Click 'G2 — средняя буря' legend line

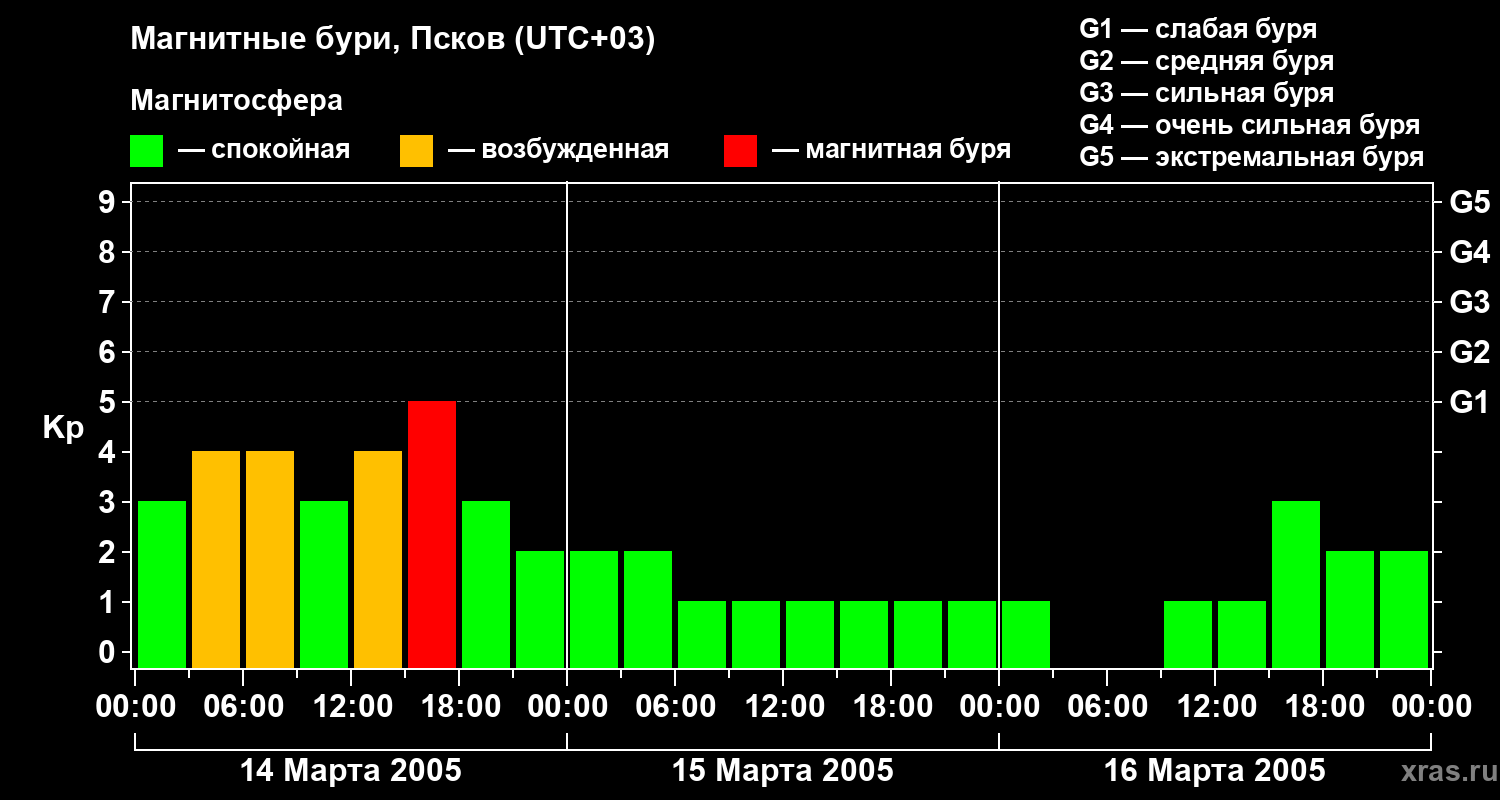pos(1206,61)
